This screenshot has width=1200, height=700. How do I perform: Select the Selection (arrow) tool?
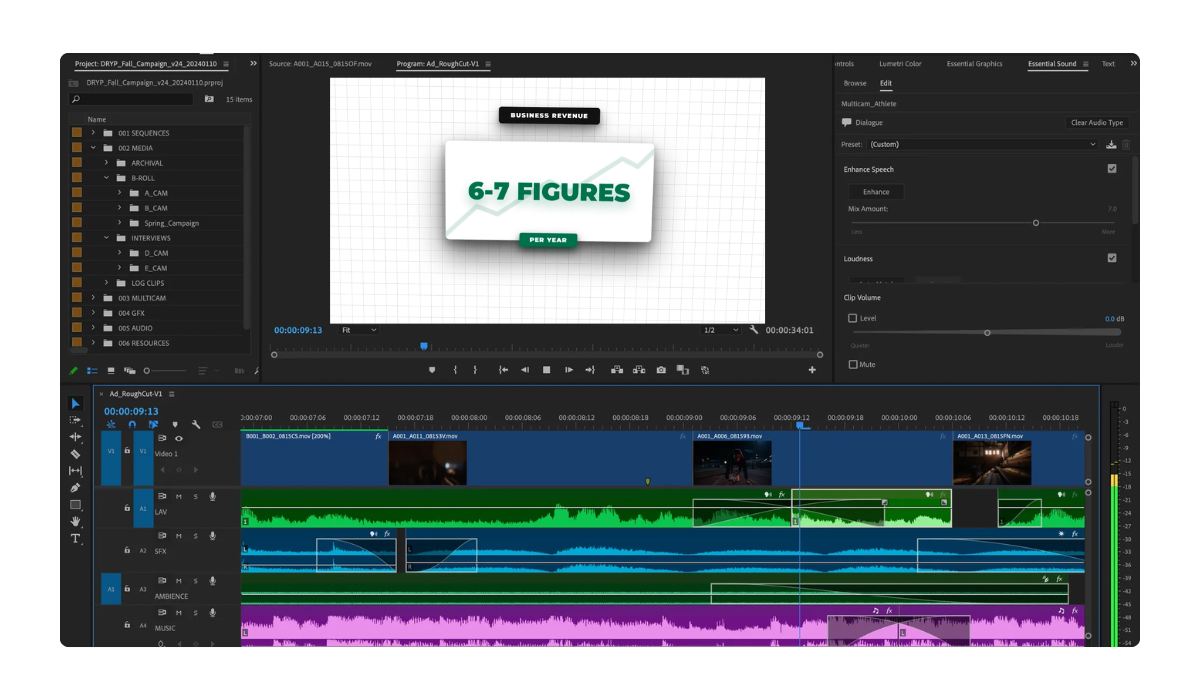[75, 404]
